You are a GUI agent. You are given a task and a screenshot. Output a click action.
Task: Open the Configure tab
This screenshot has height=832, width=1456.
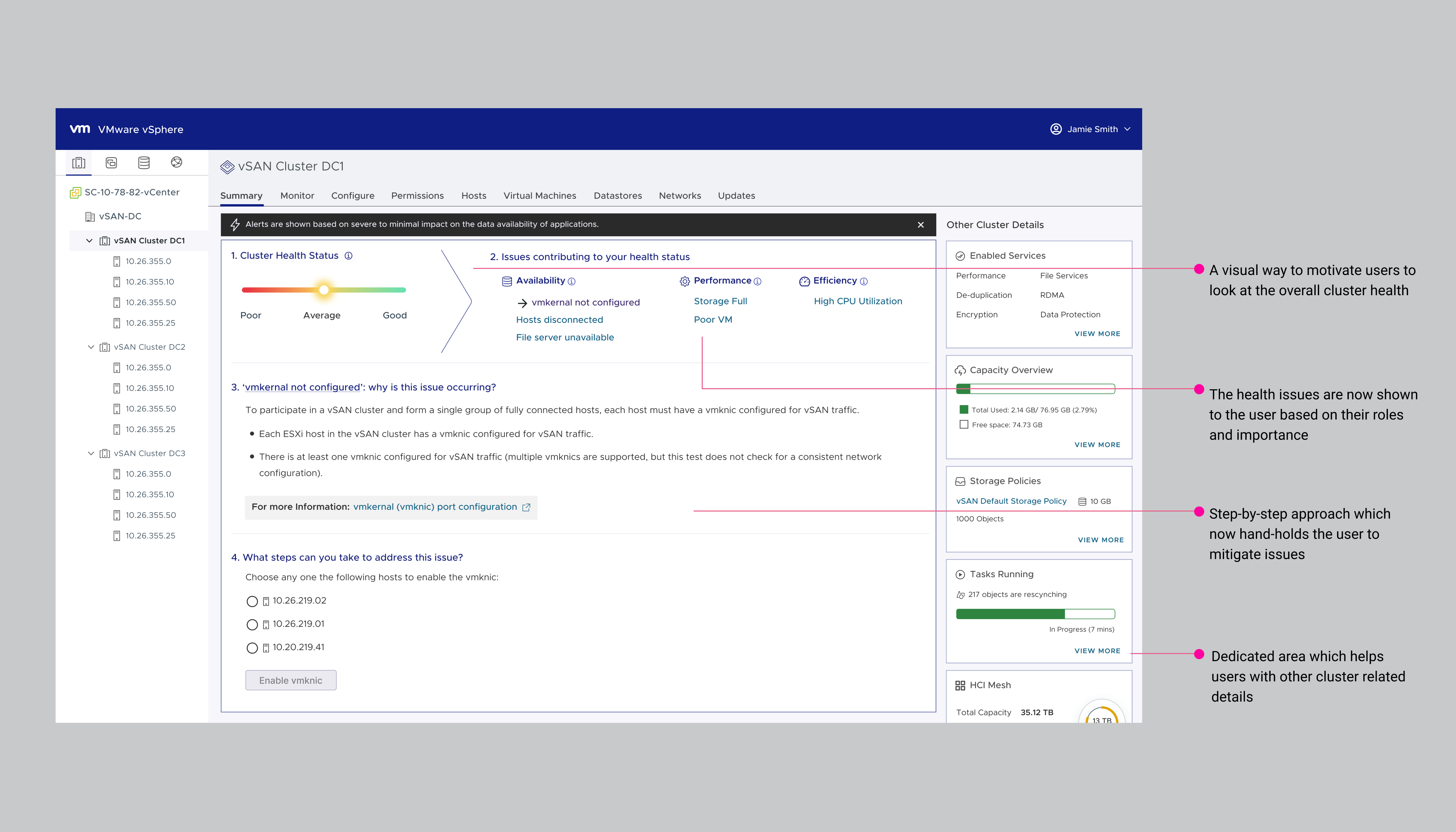coord(353,195)
